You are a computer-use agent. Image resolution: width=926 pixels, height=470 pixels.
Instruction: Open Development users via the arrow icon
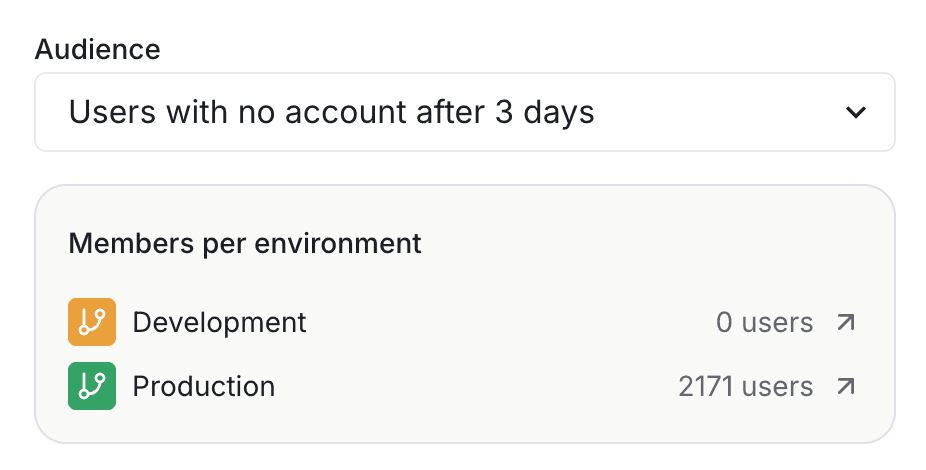pos(846,323)
